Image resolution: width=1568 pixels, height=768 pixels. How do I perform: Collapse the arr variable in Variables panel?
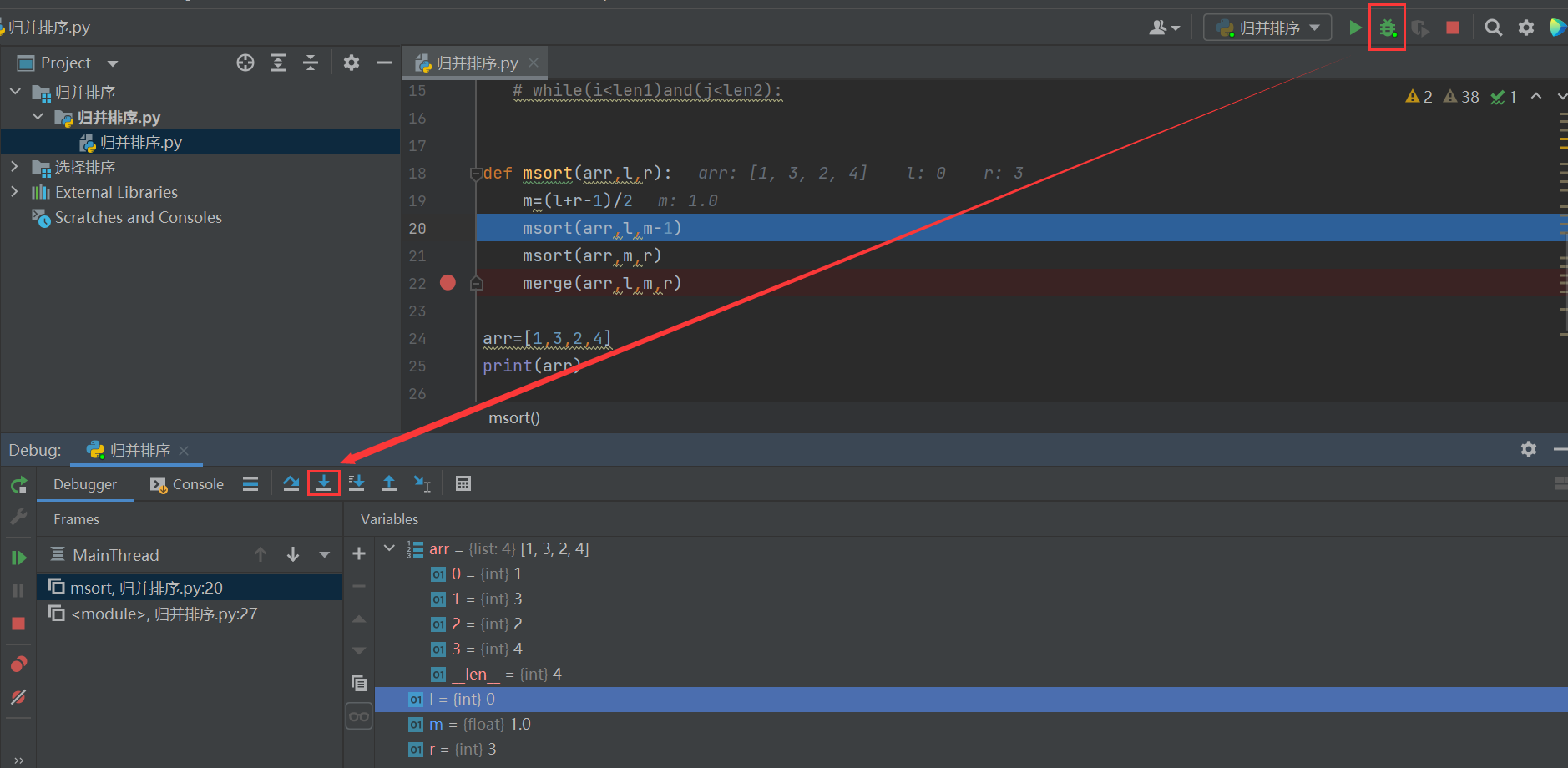coord(389,548)
